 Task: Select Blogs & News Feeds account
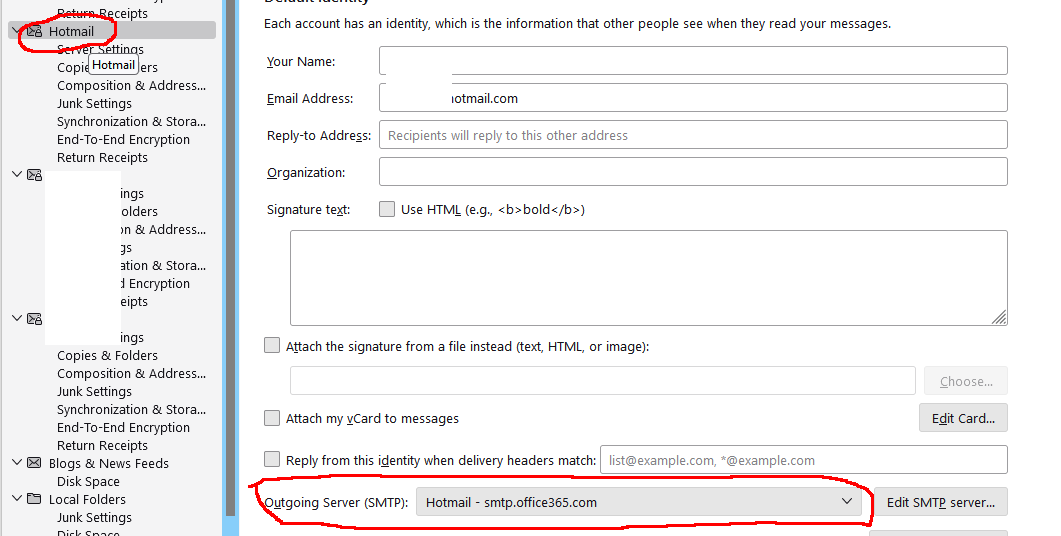pyautogui.click(x=108, y=463)
